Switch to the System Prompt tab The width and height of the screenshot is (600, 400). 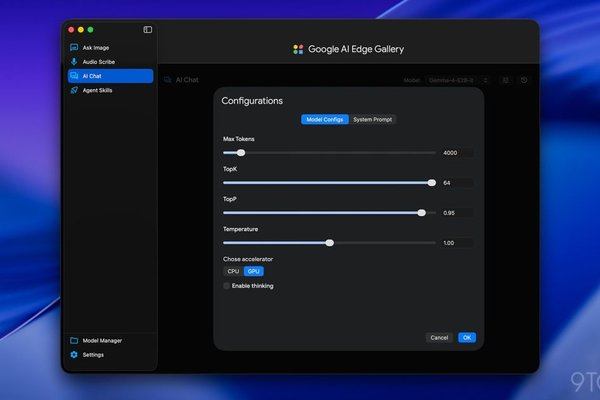(x=372, y=119)
